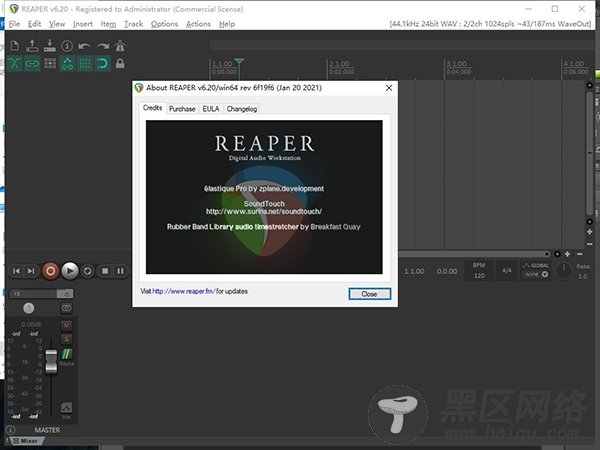Viewport: 600px width, 450px height.
Task: Start playback with the play button
Action: pos(70,271)
